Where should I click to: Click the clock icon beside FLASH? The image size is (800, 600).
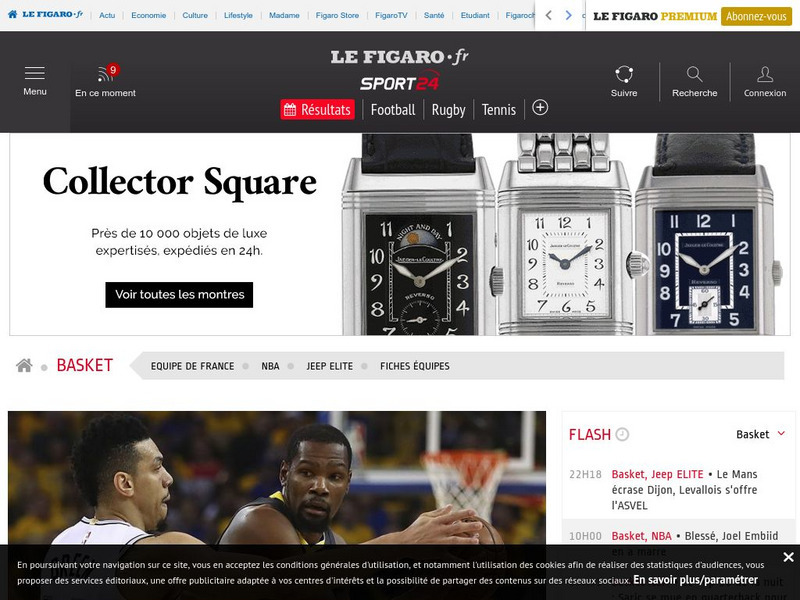622,434
